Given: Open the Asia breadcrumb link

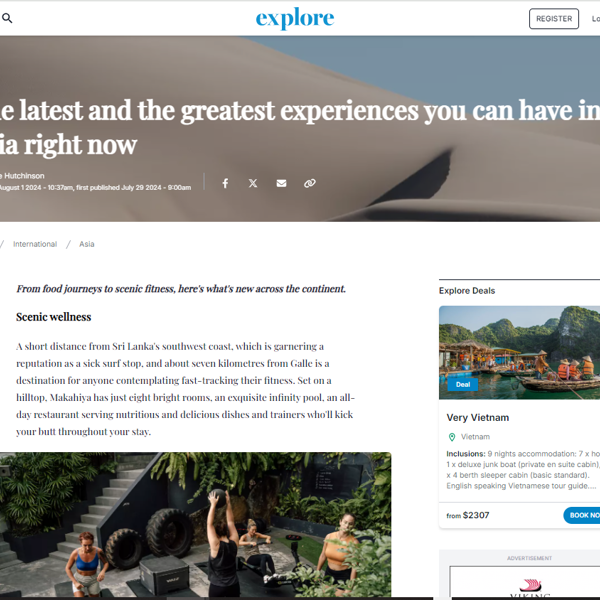Looking at the screenshot, I should (86, 244).
